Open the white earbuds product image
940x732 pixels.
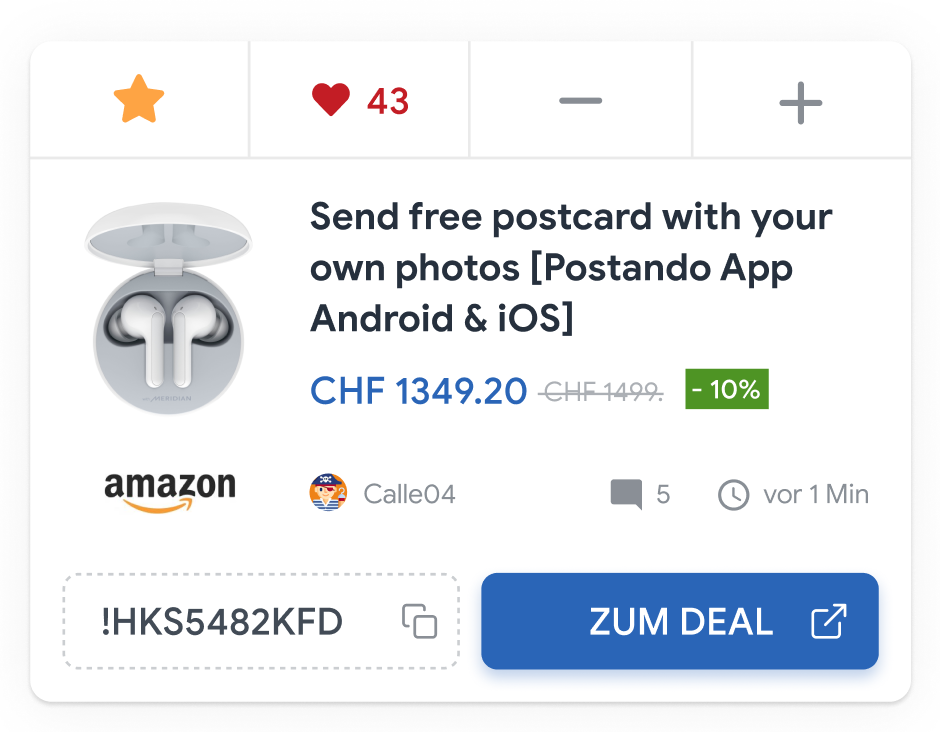pos(168,310)
